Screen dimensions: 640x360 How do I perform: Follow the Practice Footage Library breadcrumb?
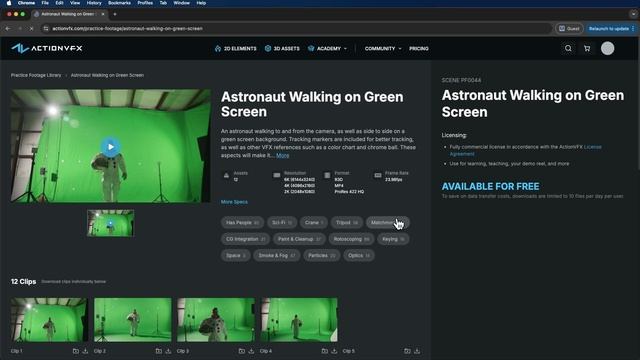(x=36, y=75)
